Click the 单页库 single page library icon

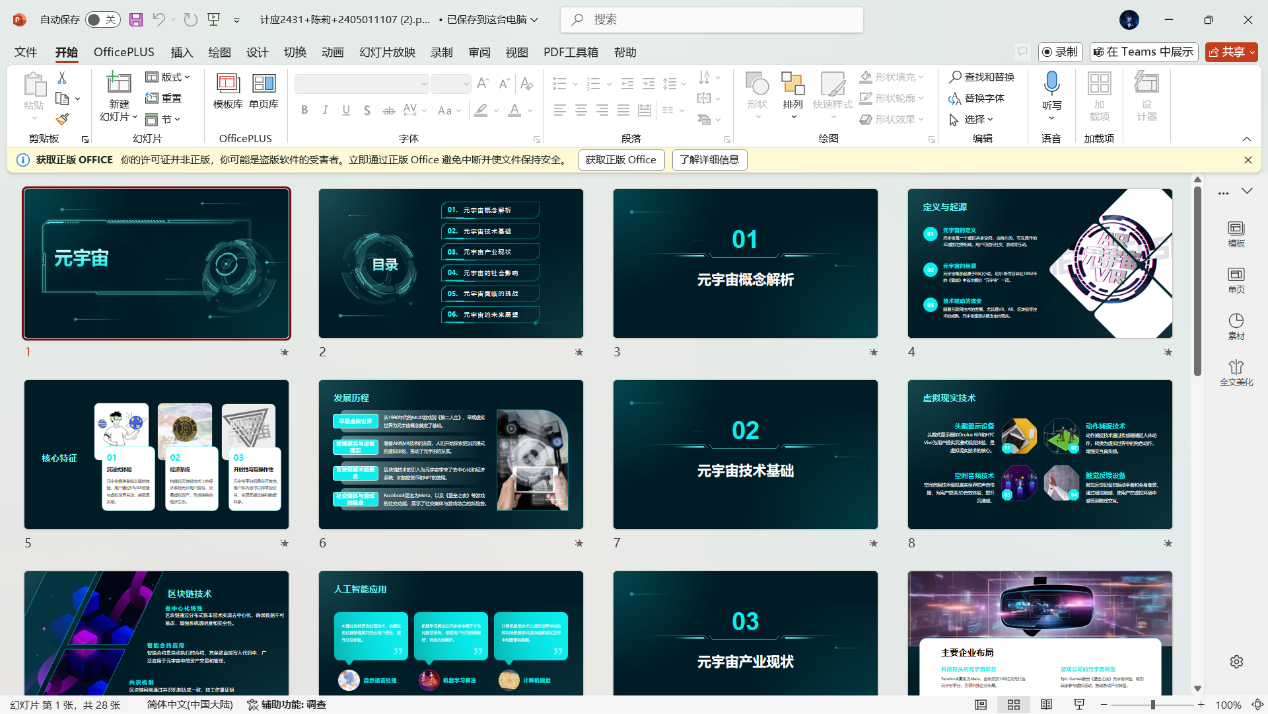(264, 90)
